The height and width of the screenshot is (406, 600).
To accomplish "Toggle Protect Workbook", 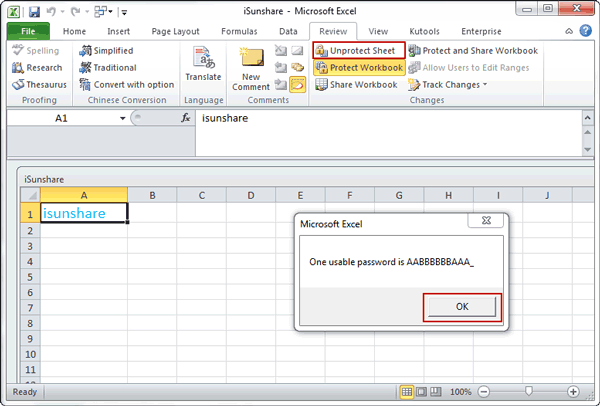I will tap(359, 68).
